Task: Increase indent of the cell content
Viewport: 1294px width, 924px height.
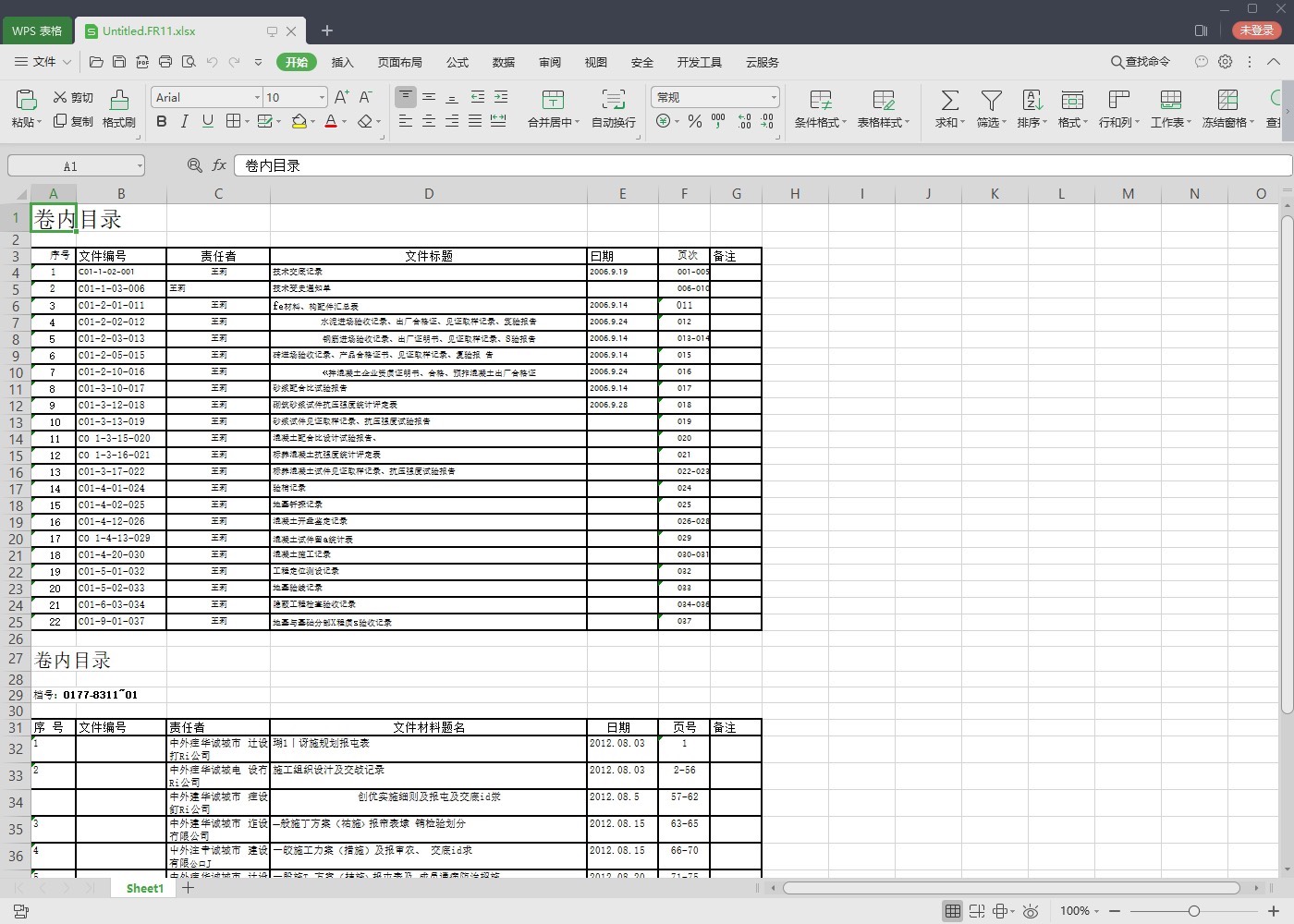Action: point(501,97)
